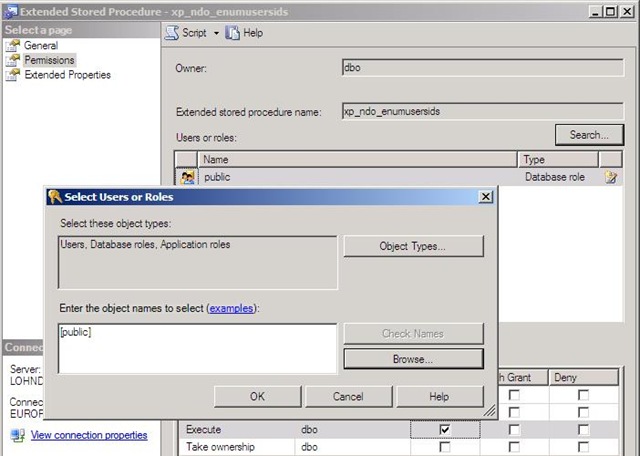The image size is (640, 456).
Task: Click the Extended Properties page icon
Action: 12,75
